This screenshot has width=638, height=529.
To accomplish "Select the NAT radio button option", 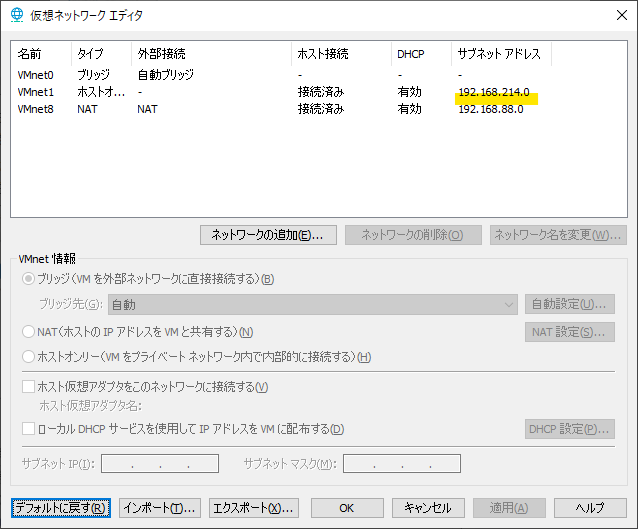I will tap(28, 332).
